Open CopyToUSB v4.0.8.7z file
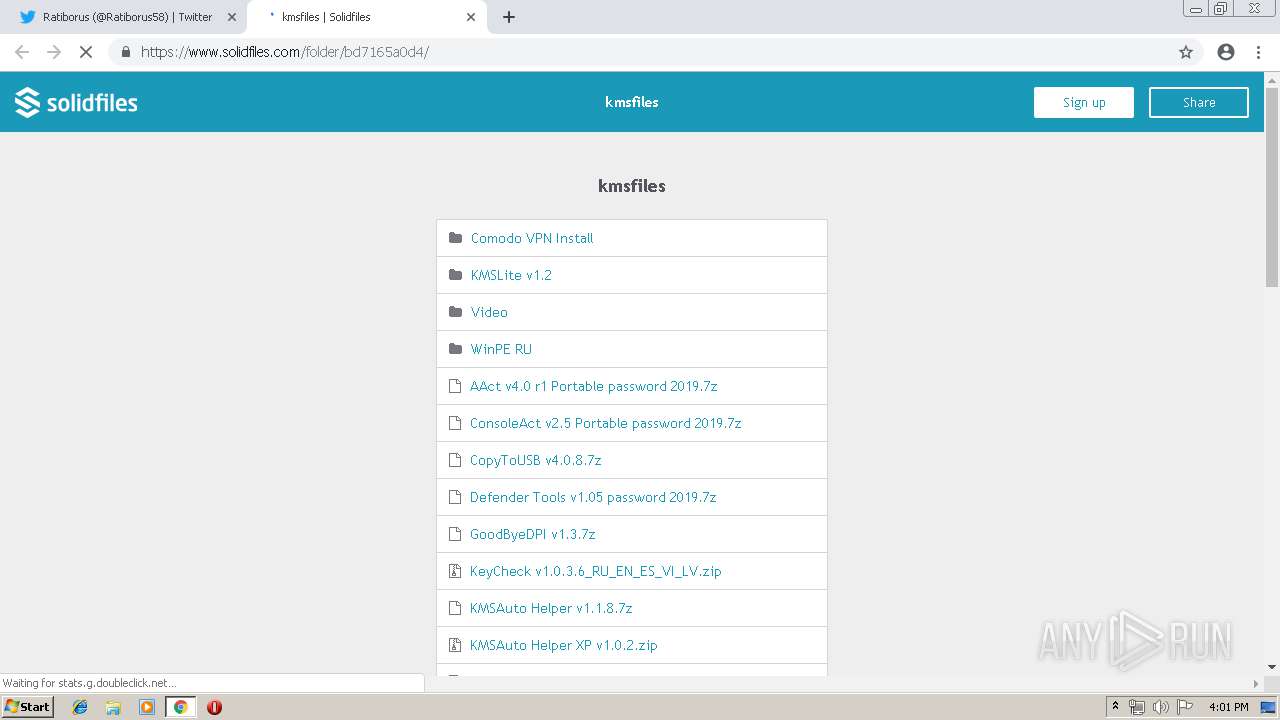This screenshot has width=1280, height=720. (536, 460)
